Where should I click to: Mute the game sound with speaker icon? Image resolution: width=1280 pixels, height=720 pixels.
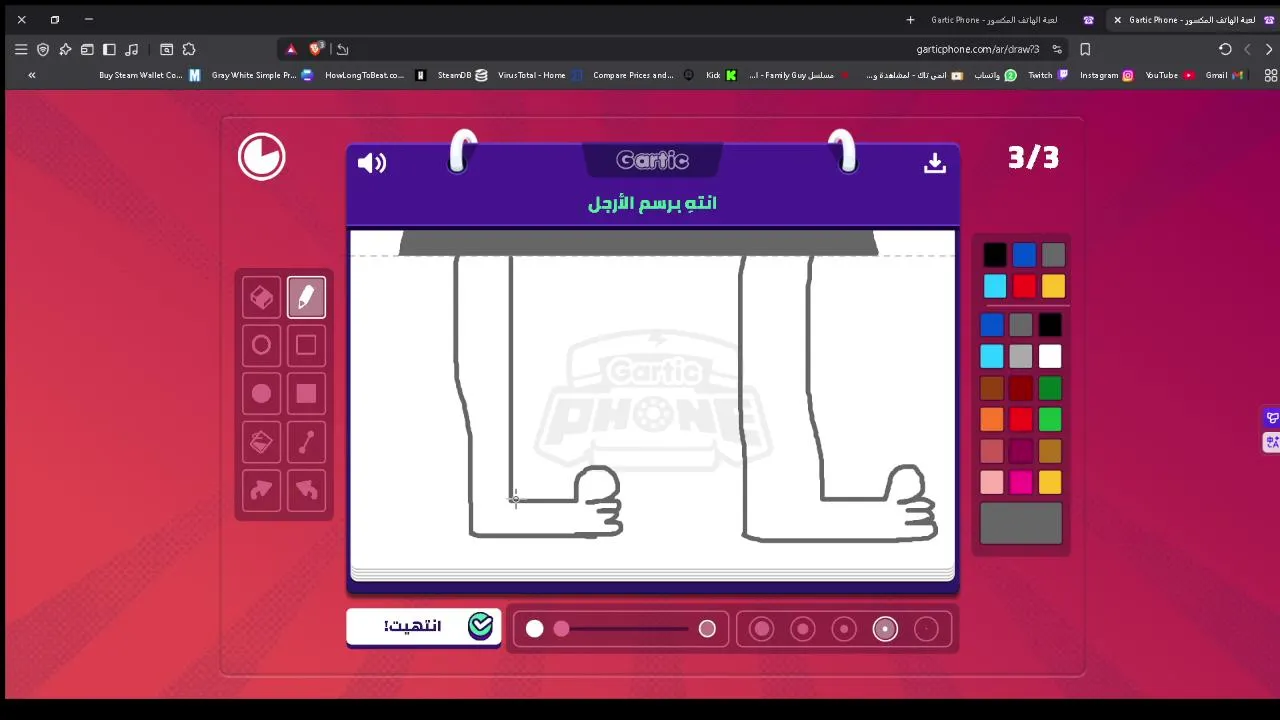point(372,163)
